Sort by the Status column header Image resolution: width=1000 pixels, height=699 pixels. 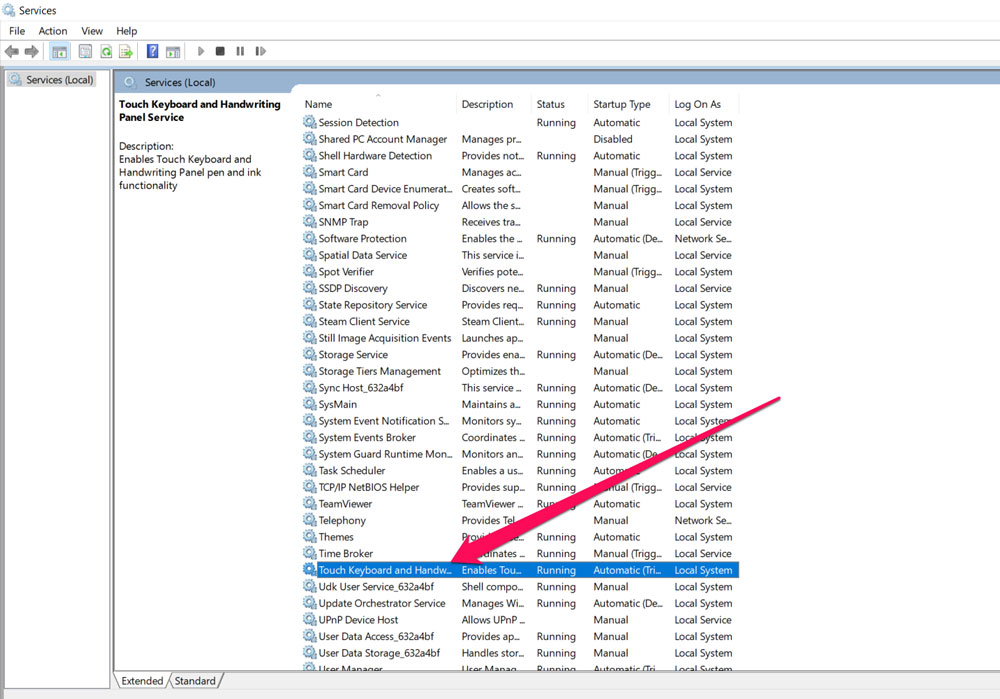click(560, 104)
